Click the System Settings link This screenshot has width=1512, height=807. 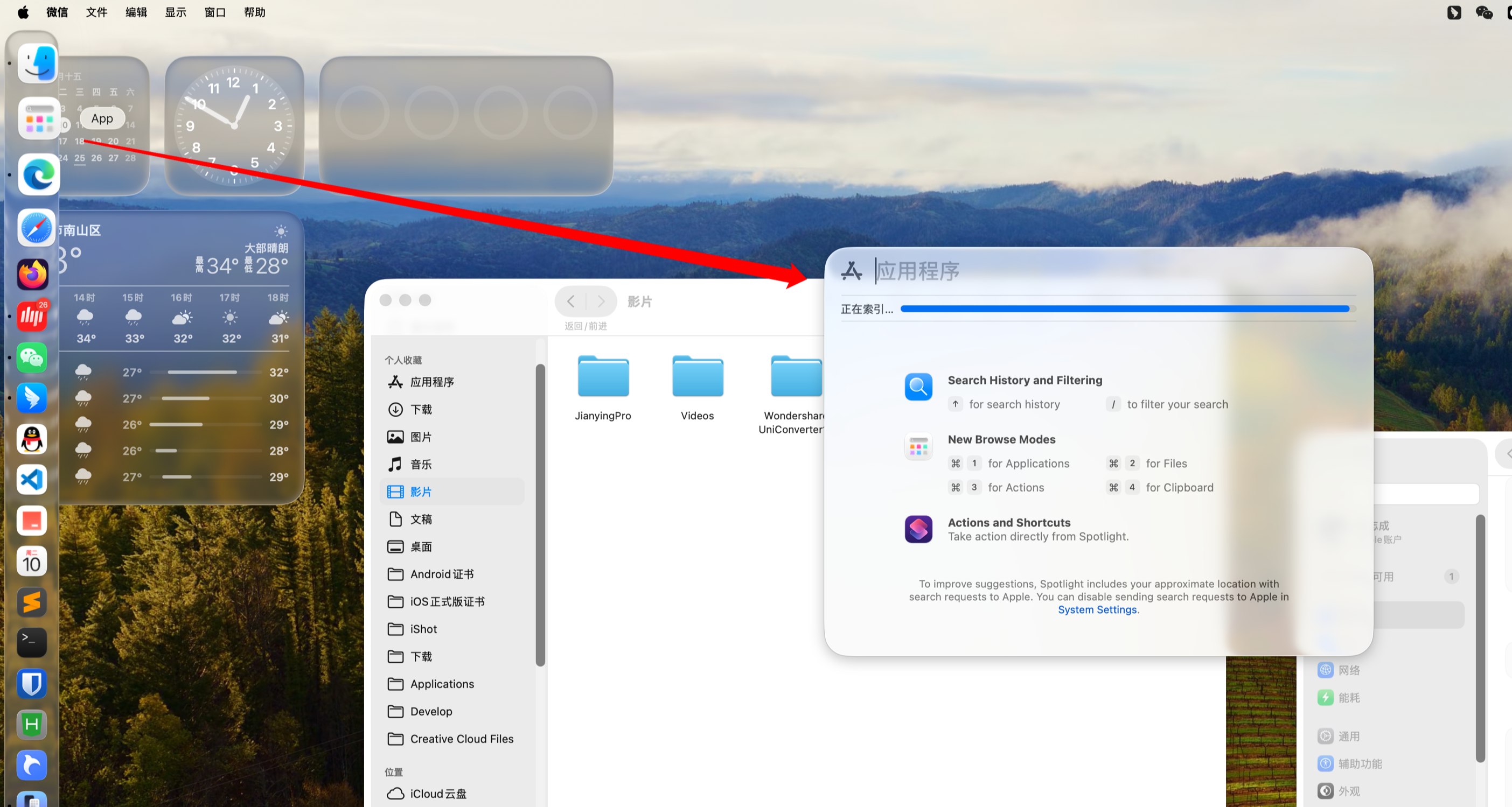[1097, 609]
